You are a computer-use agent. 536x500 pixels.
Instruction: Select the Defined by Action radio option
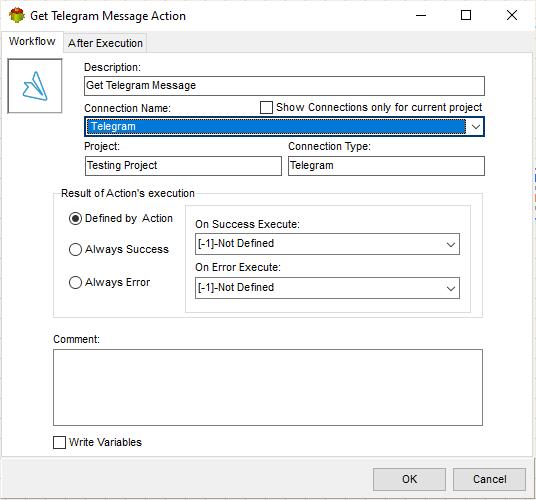(75, 218)
